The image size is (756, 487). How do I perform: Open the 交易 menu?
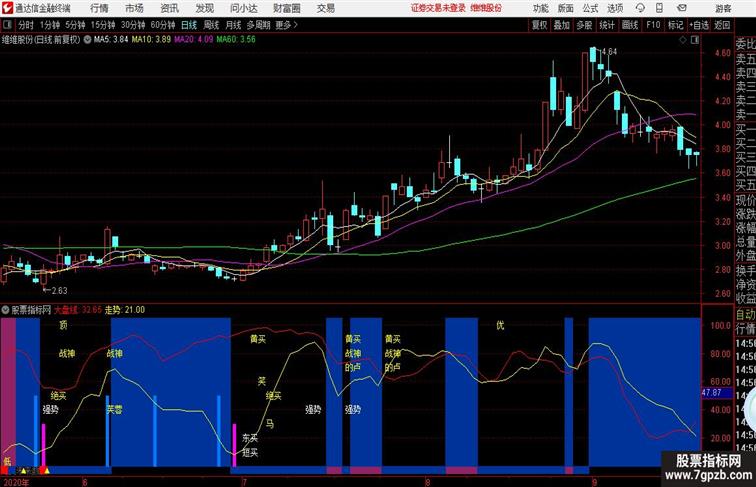326,8
